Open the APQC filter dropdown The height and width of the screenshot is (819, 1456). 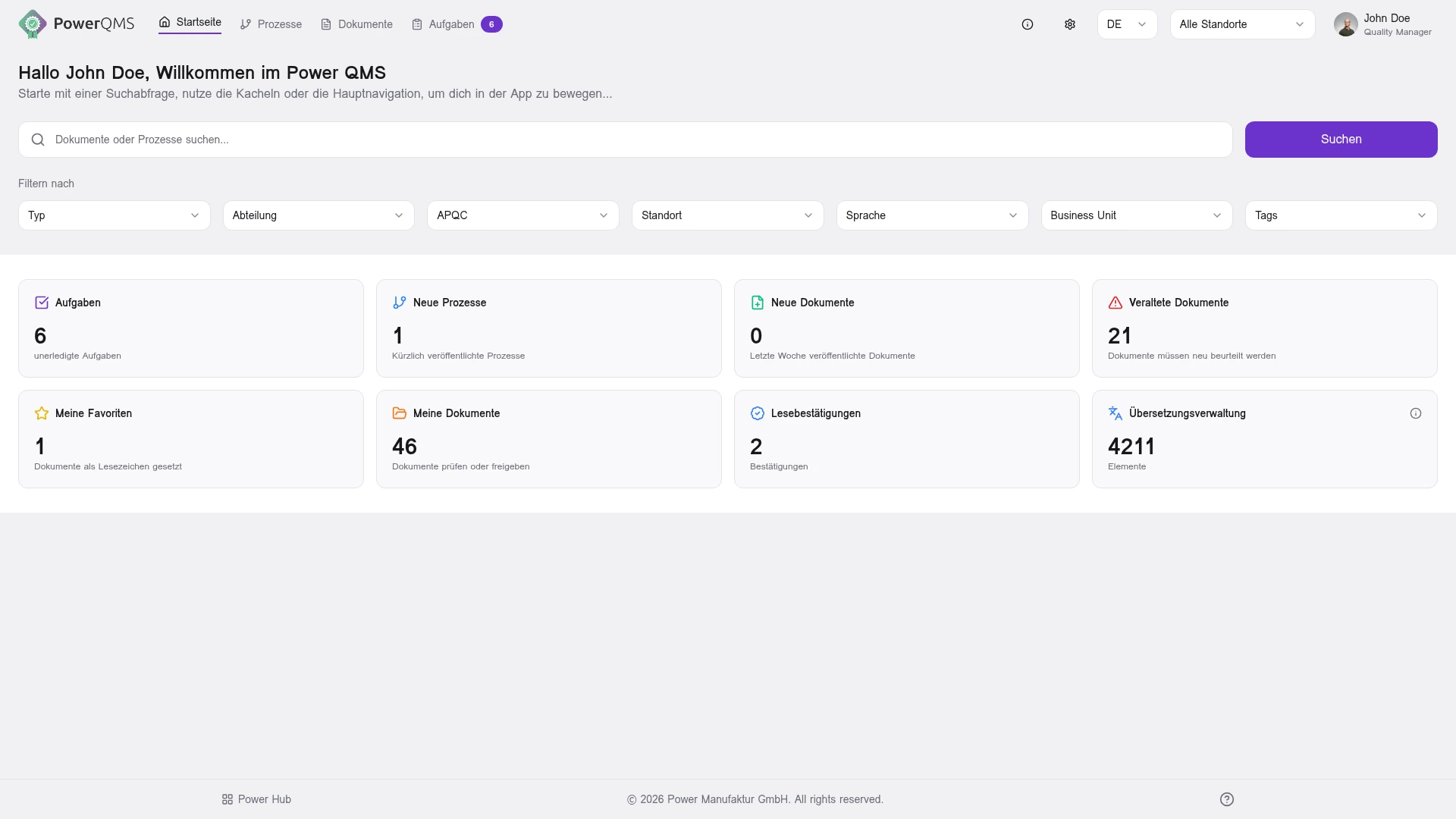pos(523,215)
